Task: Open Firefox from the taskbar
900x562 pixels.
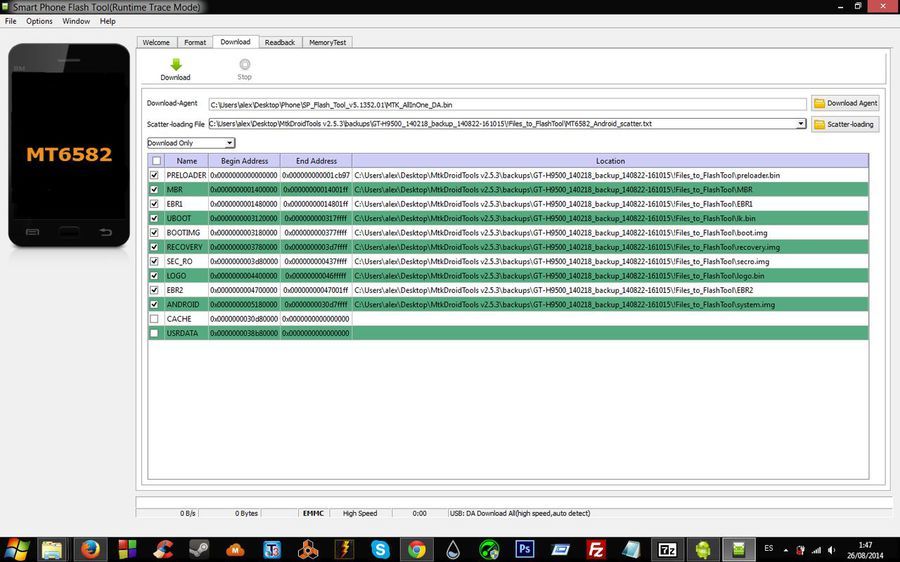Action: pyautogui.click(x=90, y=549)
